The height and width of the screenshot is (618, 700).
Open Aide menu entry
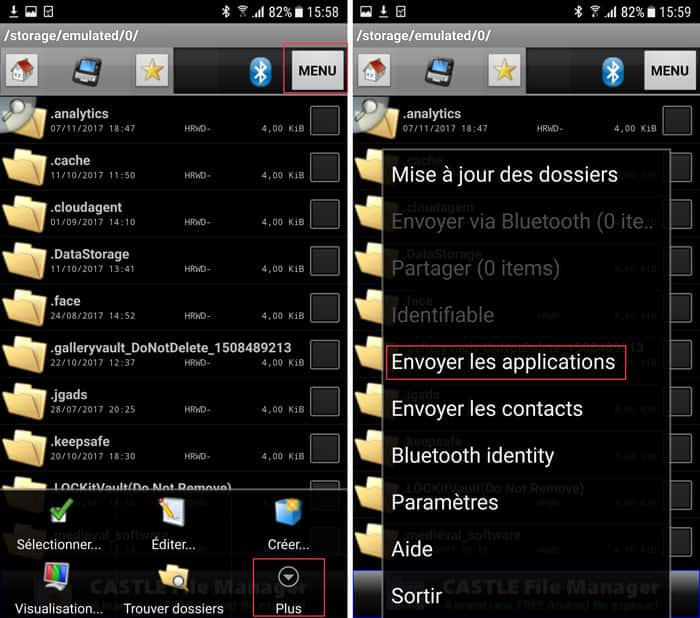(526, 550)
